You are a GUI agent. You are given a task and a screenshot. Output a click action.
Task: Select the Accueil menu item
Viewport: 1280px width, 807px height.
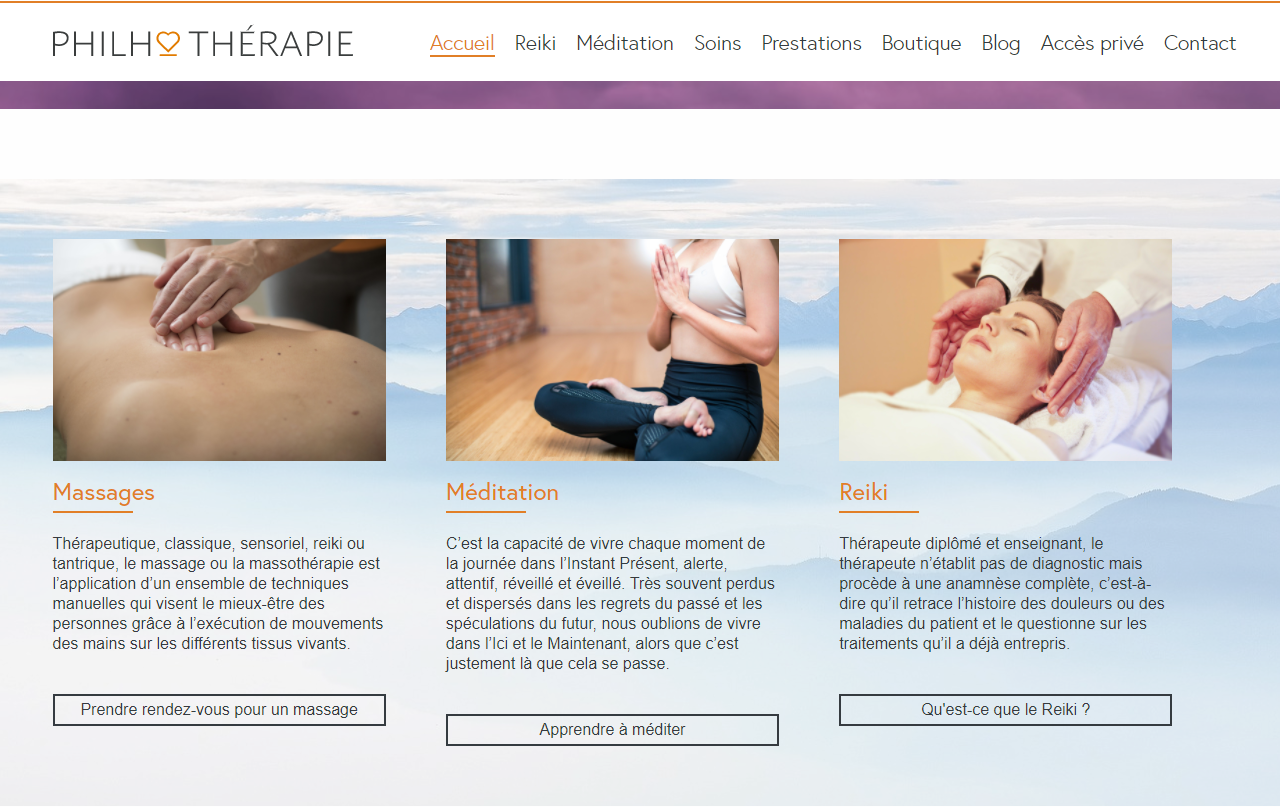pos(462,43)
